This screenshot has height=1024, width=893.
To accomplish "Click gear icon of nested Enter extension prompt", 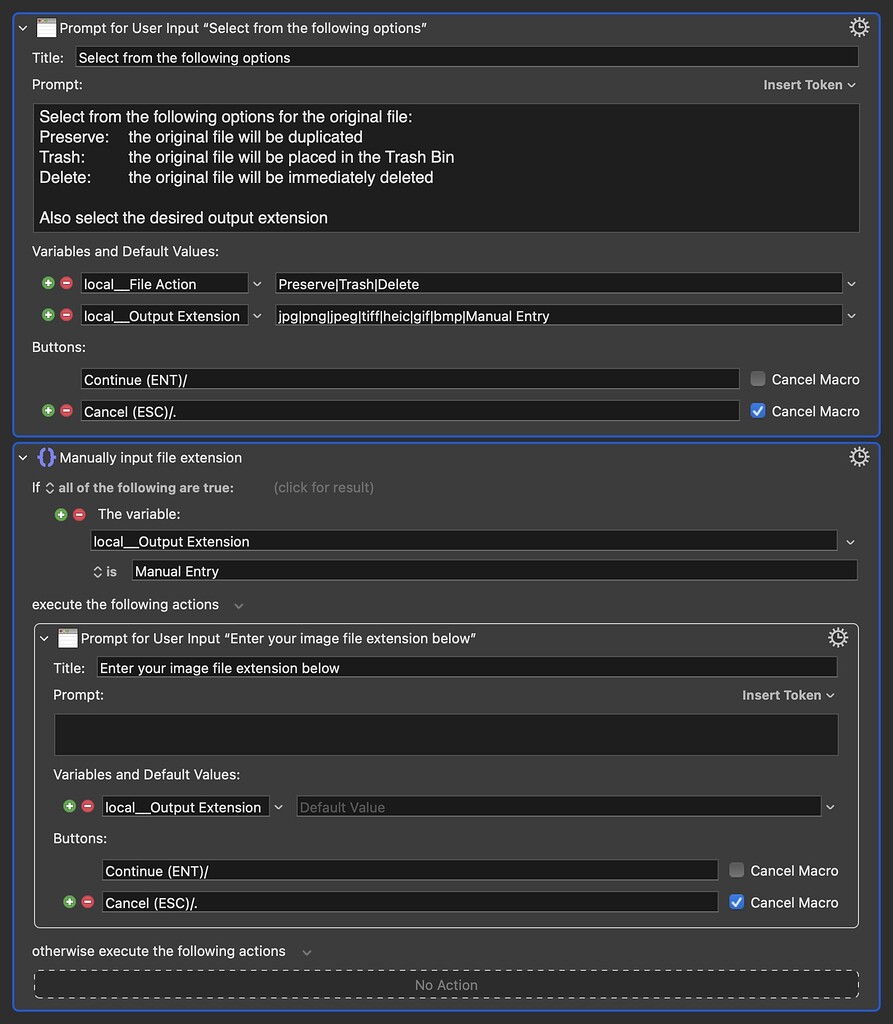I will [x=837, y=637].
